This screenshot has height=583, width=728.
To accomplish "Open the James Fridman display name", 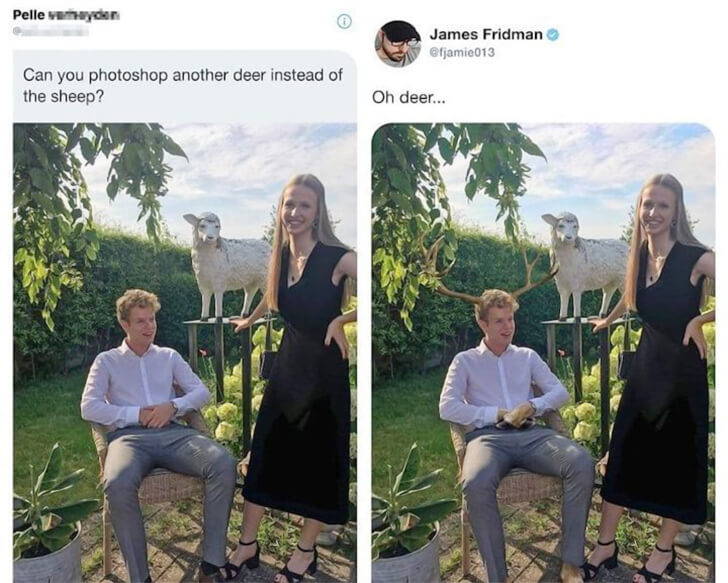I will point(486,34).
